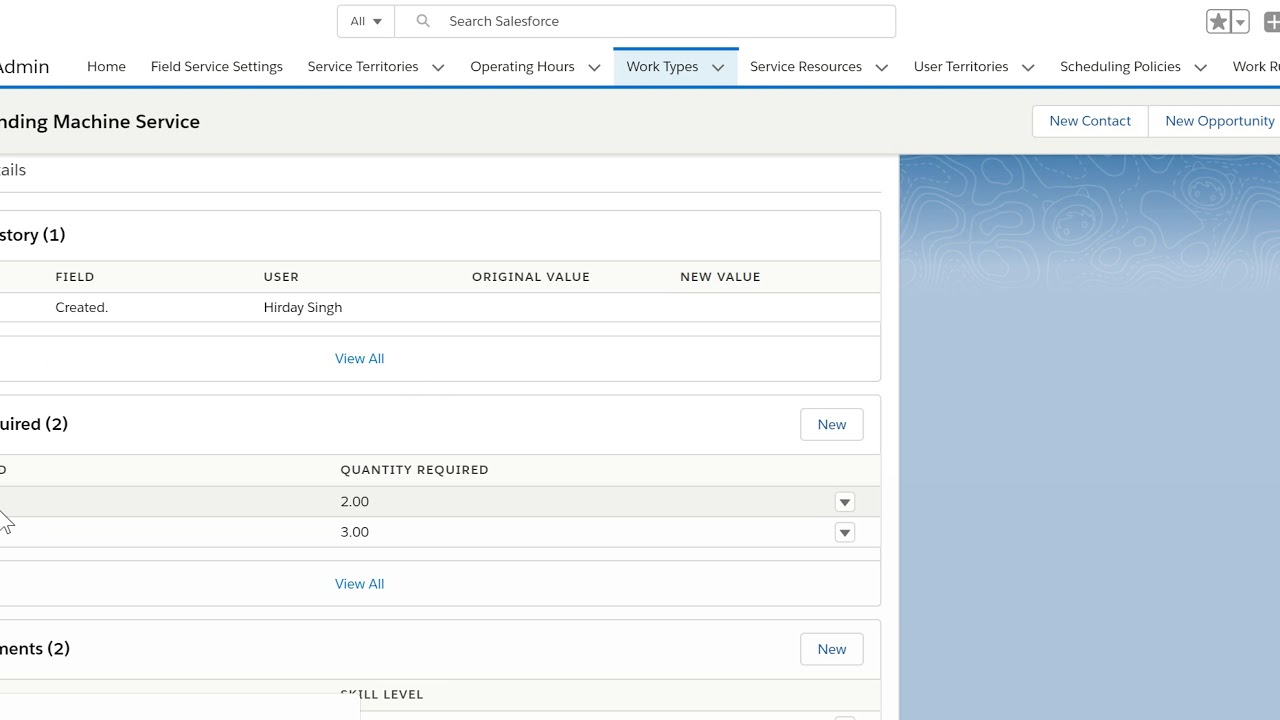Click the NEW VALUE column header
This screenshot has height=720, width=1280.
tap(720, 277)
